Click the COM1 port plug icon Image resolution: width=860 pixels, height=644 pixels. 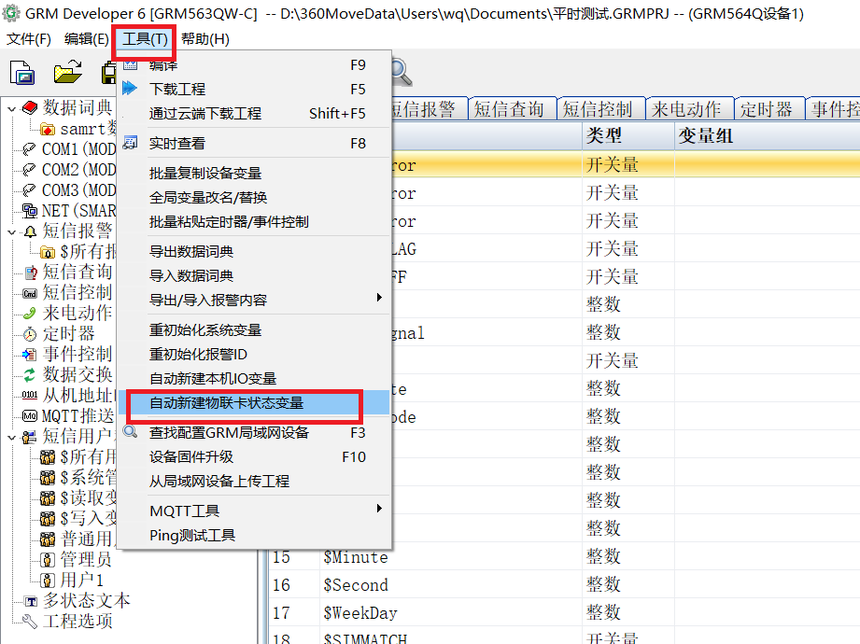coord(29,149)
